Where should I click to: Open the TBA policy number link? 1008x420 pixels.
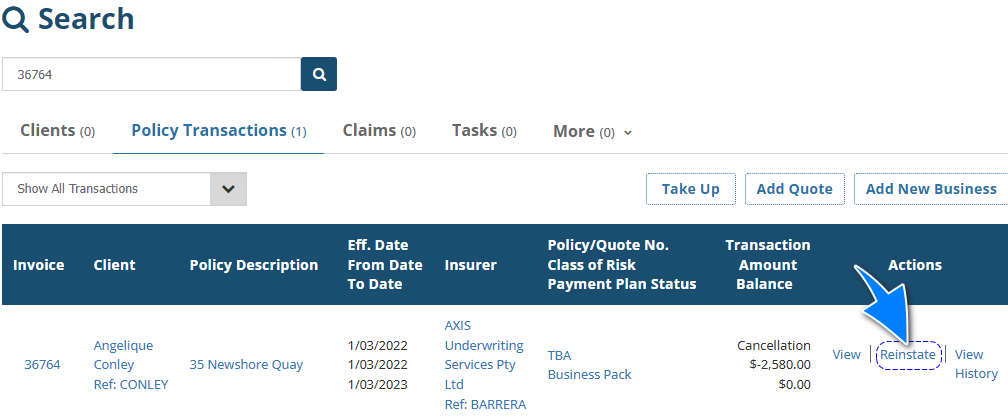pyautogui.click(x=559, y=355)
